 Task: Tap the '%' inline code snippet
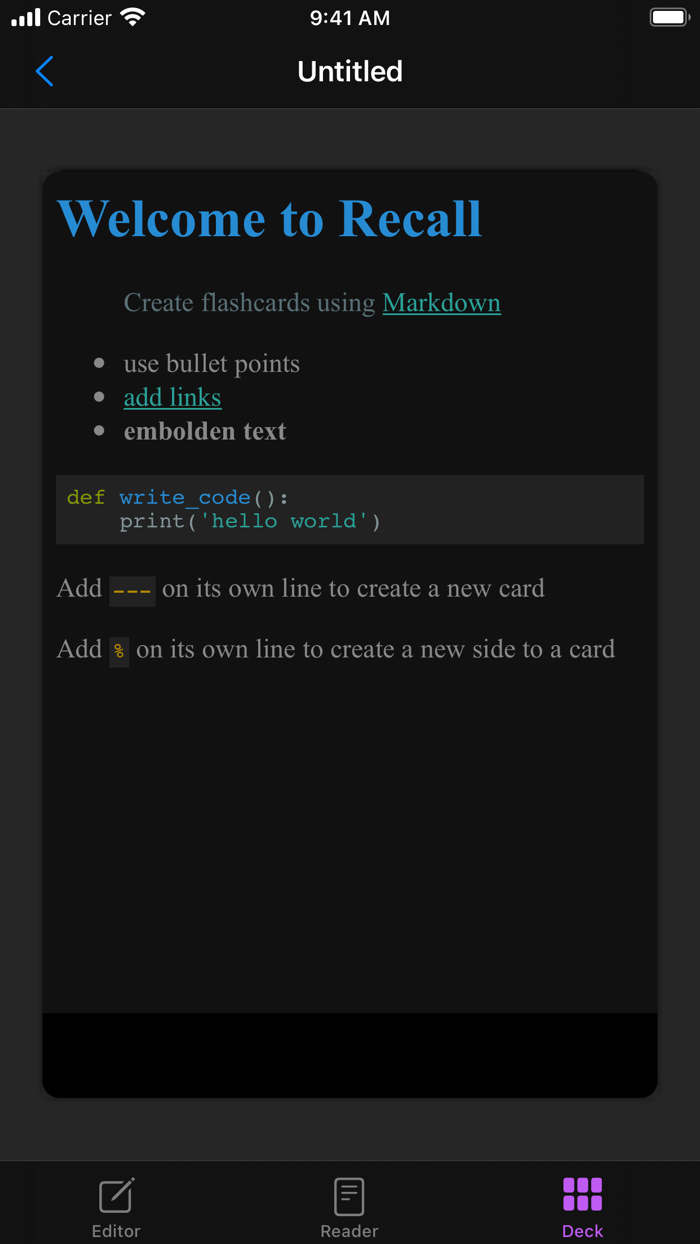[x=119, y=651]
